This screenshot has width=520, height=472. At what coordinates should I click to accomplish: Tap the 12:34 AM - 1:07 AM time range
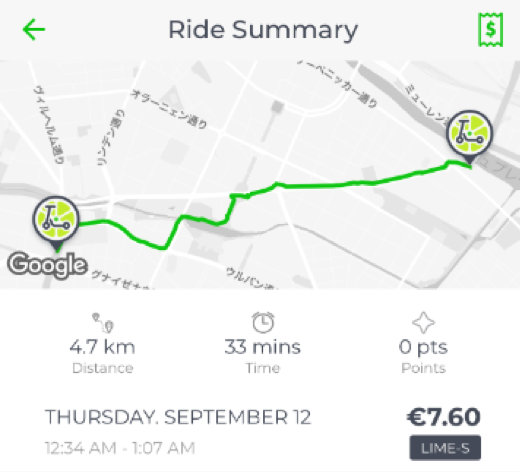pyautogui.click(x=120, y=448)
